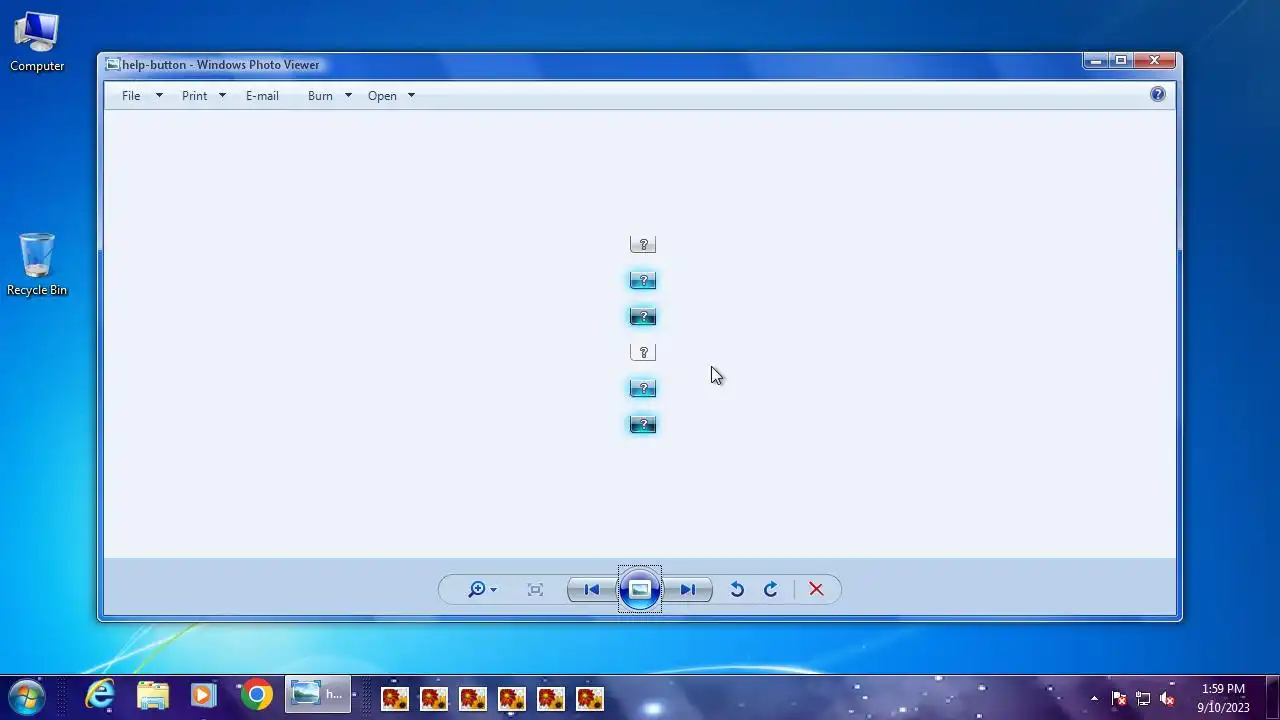Click the displayed help-button image

pos(643,334)
